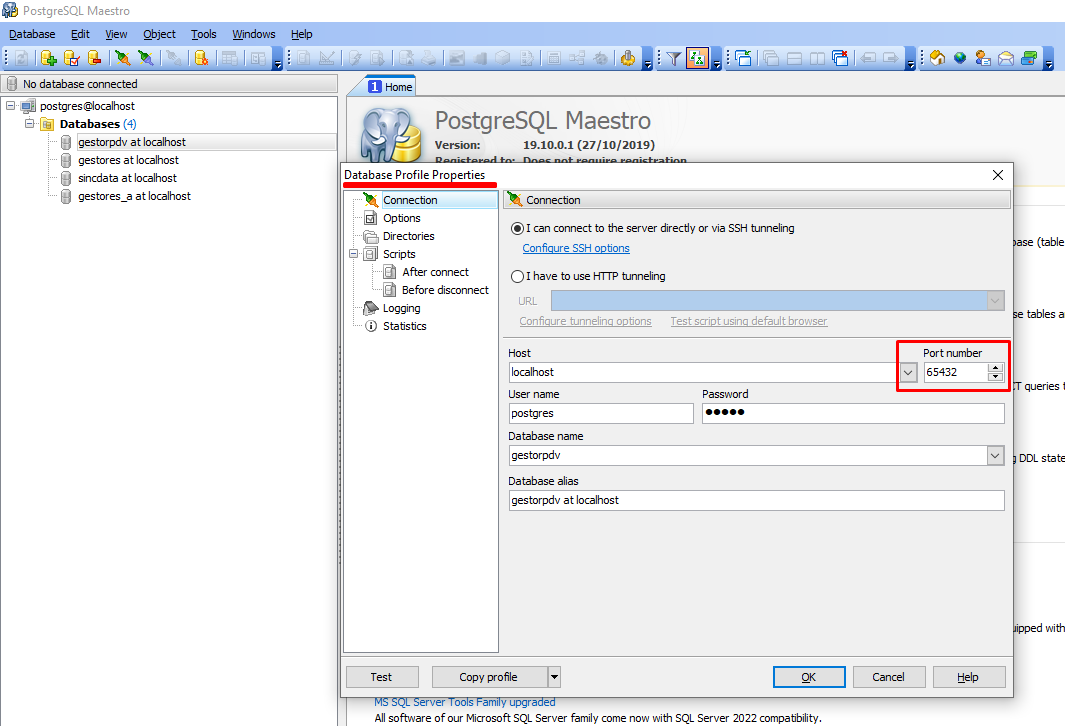Click the home page house icon

coord(938,59)
